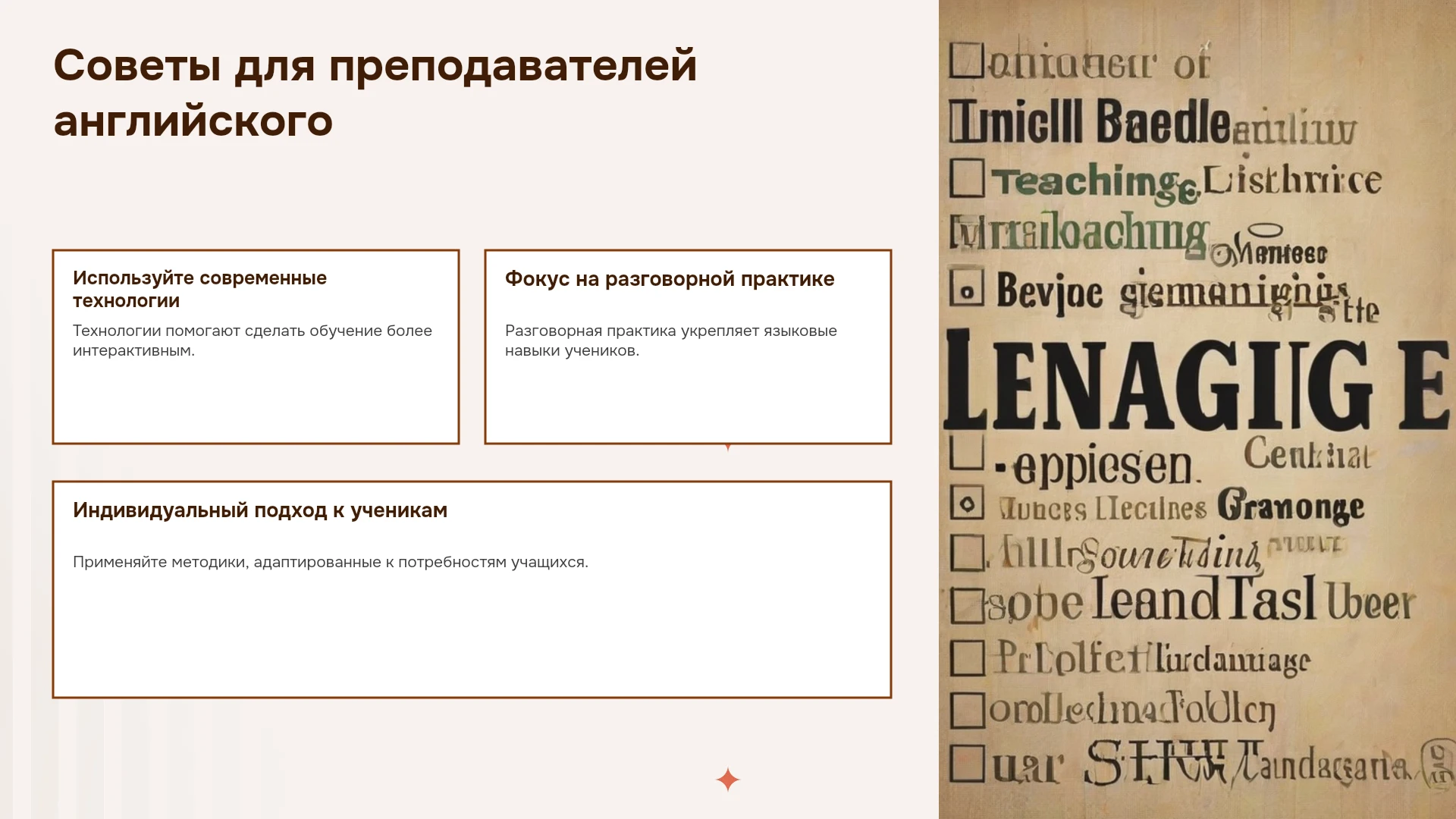Select the slide title Советы для преподавателей английского
The width and height of the screenshot is (1456, 819).
(375, 93)
